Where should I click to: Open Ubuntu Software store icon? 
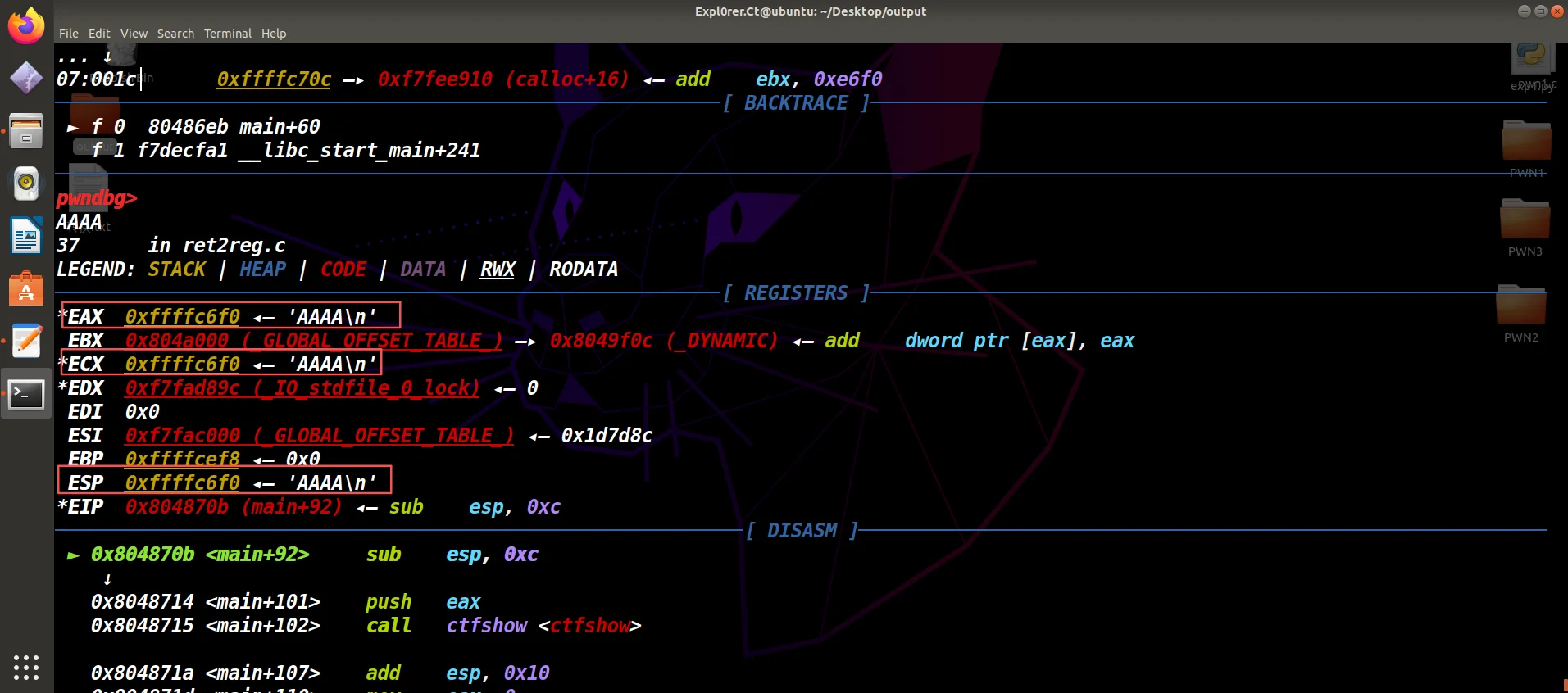26,289
